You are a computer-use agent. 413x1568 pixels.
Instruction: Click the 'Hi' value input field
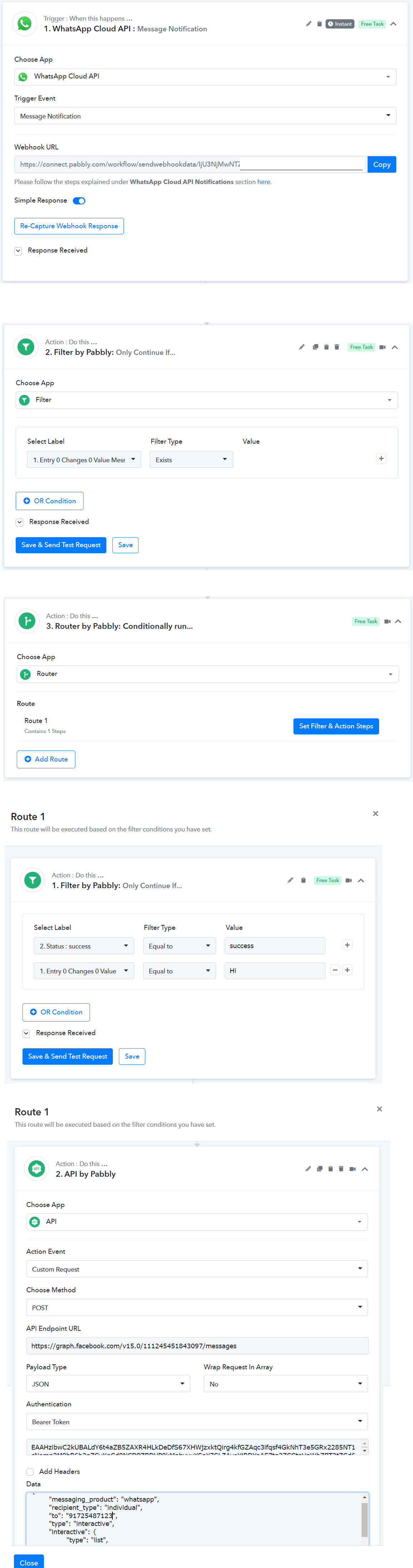coord(275,971)
